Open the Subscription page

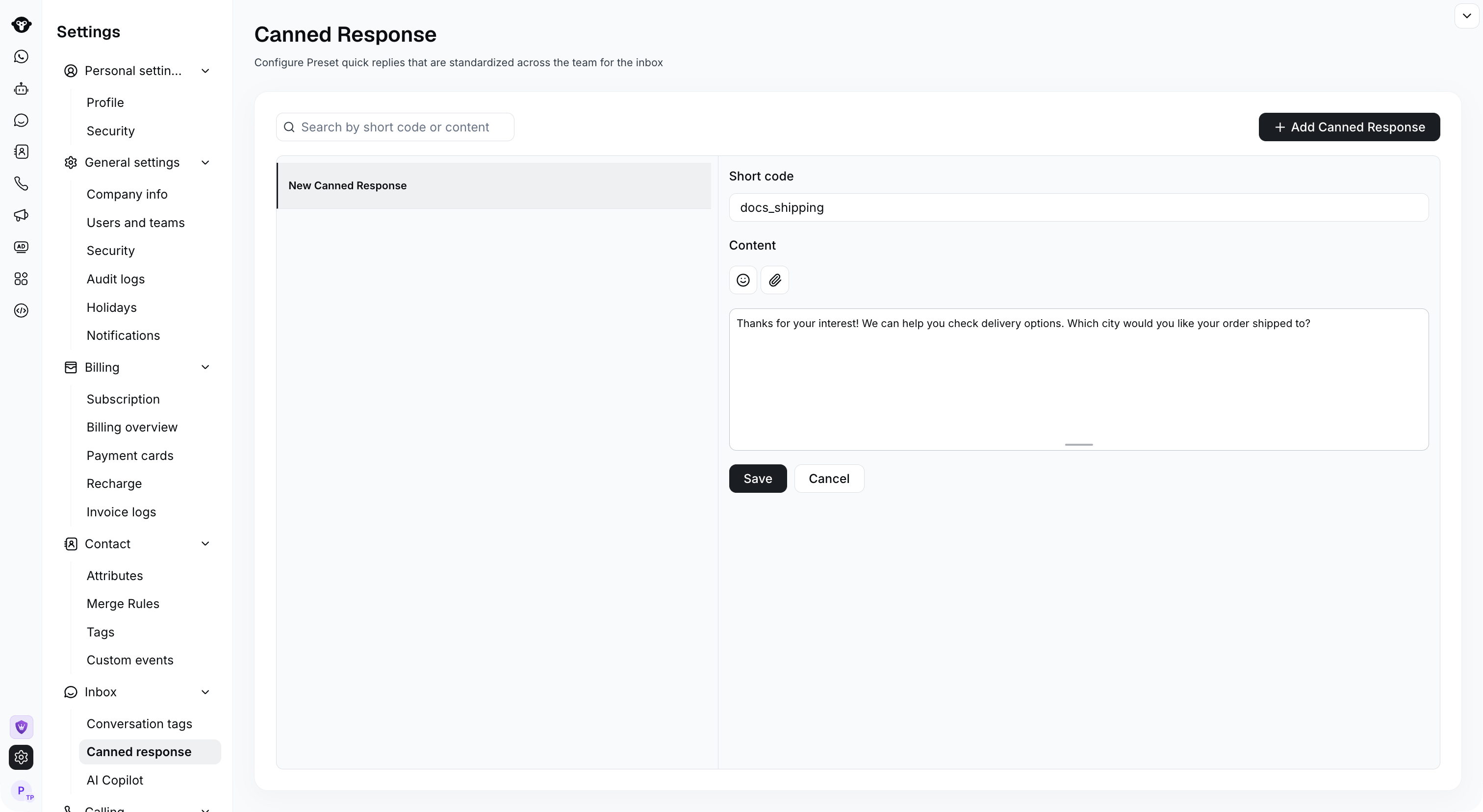tap(123, 400)
